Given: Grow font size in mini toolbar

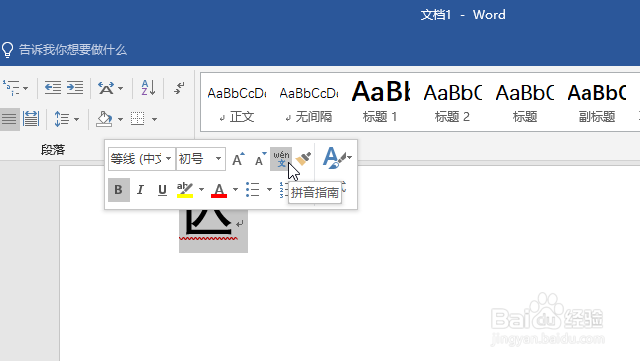Looking at the screenshot, I should 238,159.
